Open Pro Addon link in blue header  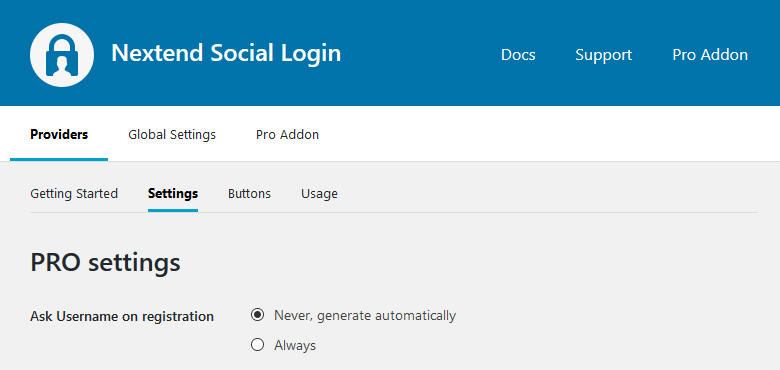click(x=710, y=54)
